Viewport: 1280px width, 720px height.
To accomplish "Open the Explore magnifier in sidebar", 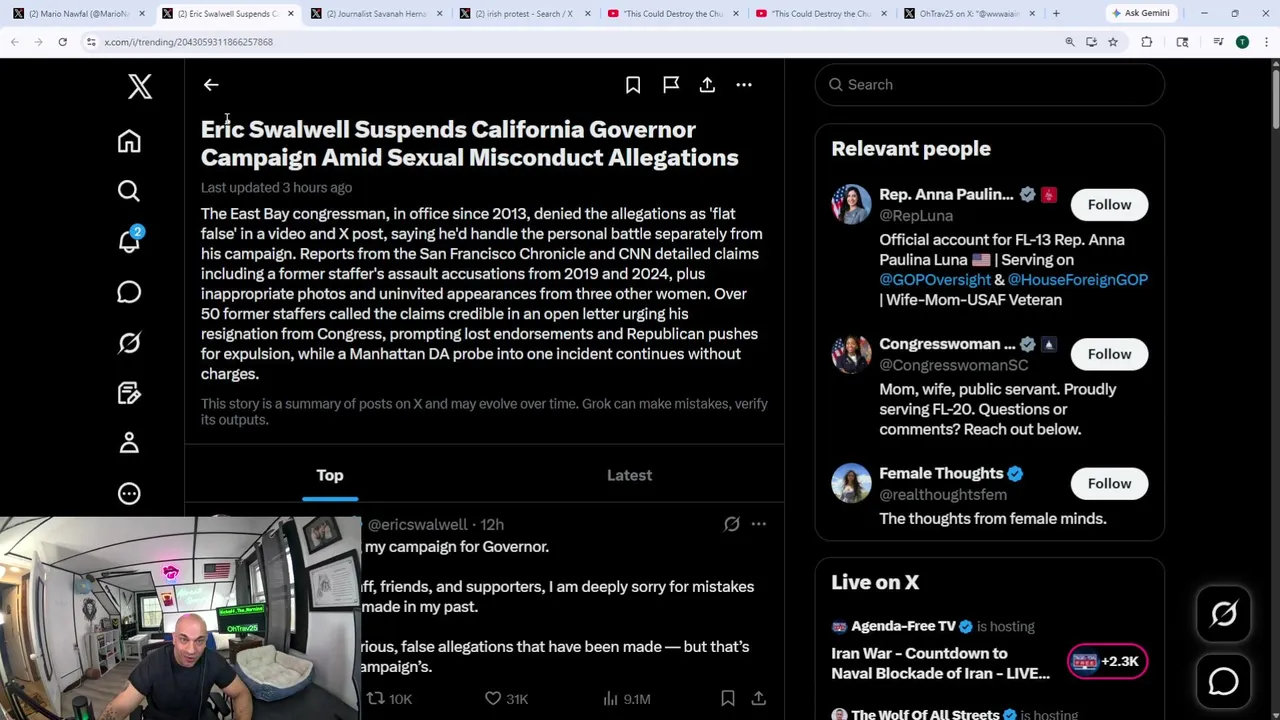I will pyautogui.click(x=129, y=191).
